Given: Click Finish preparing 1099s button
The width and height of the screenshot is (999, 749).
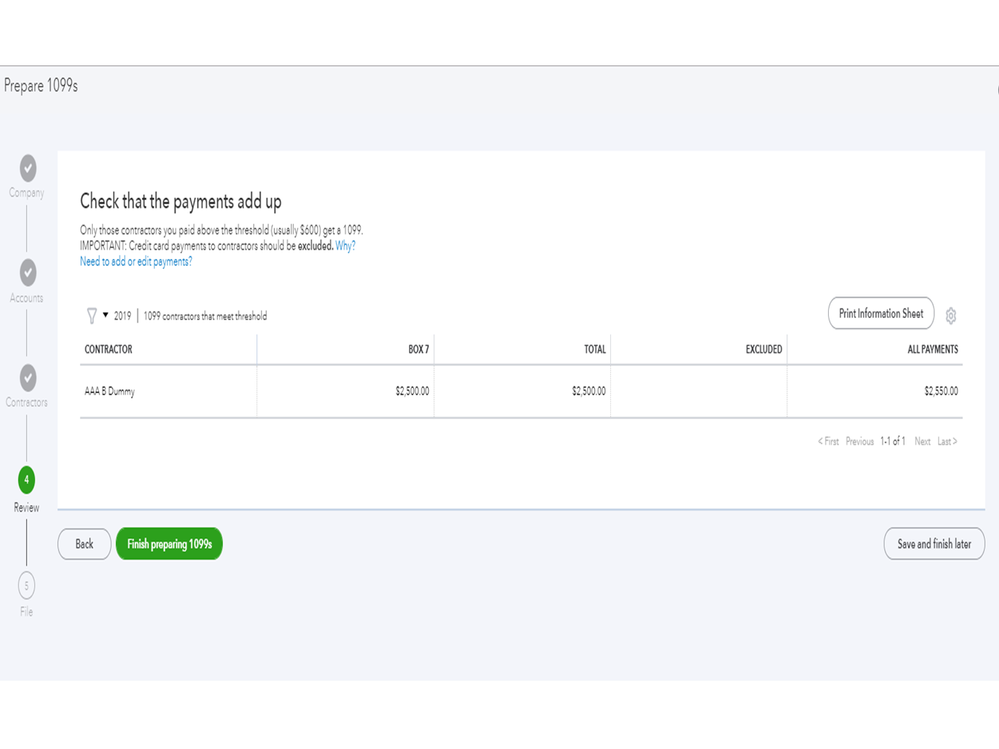Looking at the screenshot, I should [169, 544].
